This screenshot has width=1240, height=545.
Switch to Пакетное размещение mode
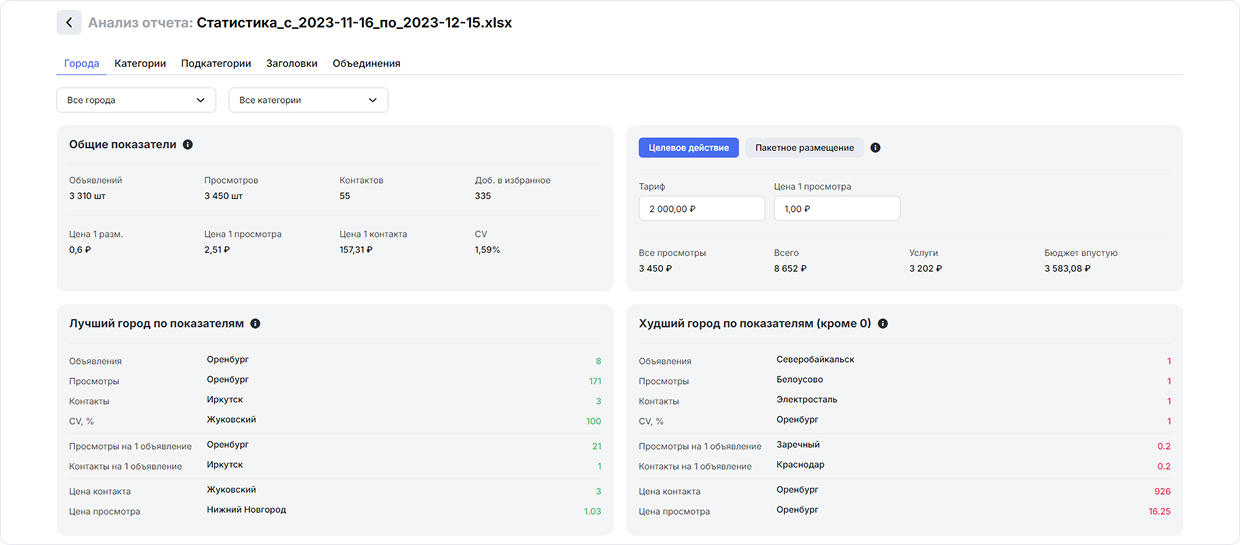point(804,148)
